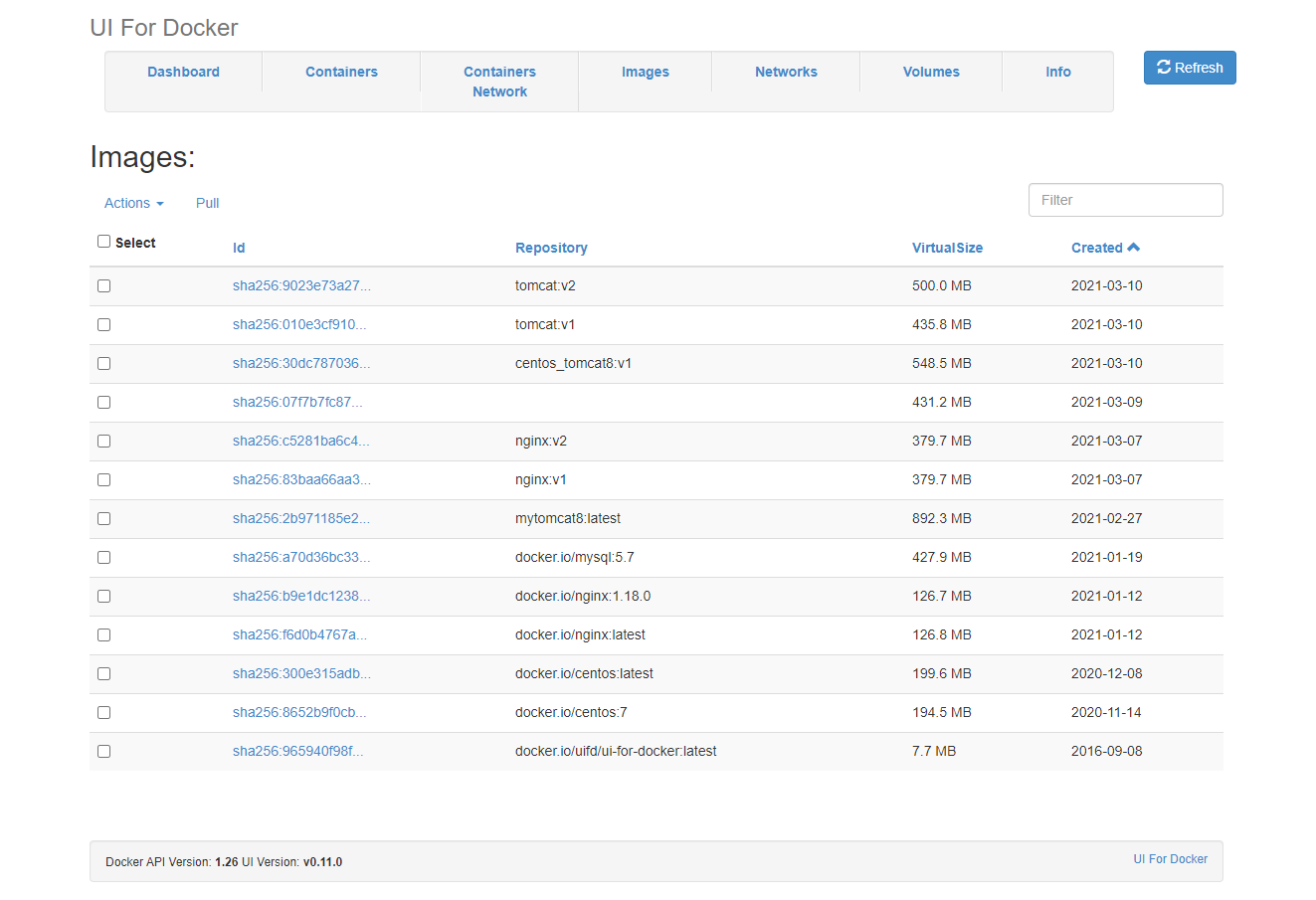
Task: Open the Networks tab
Action: (786, 72)
